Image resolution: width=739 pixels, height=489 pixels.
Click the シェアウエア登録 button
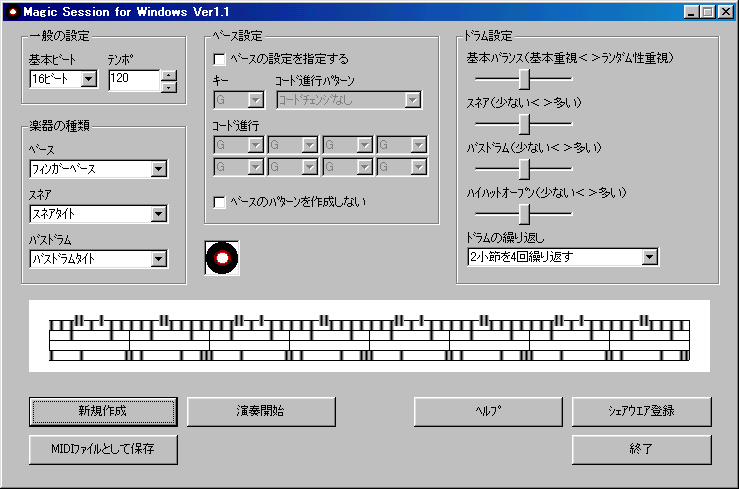pos(641,411)
